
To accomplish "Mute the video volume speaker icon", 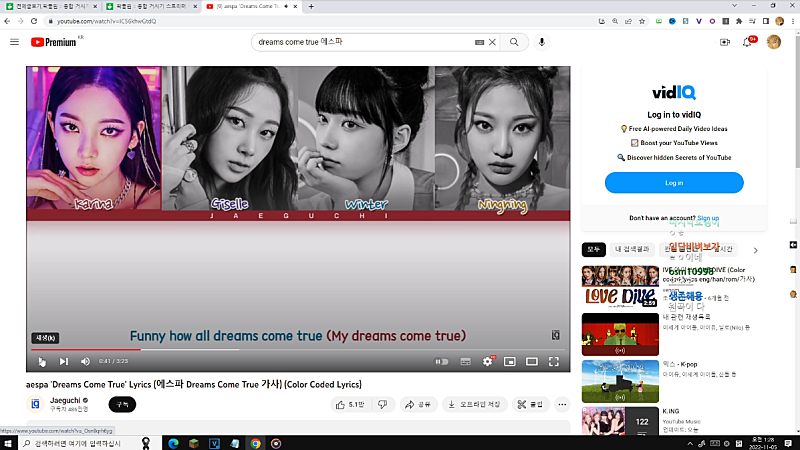I will (x=85, y=361).
